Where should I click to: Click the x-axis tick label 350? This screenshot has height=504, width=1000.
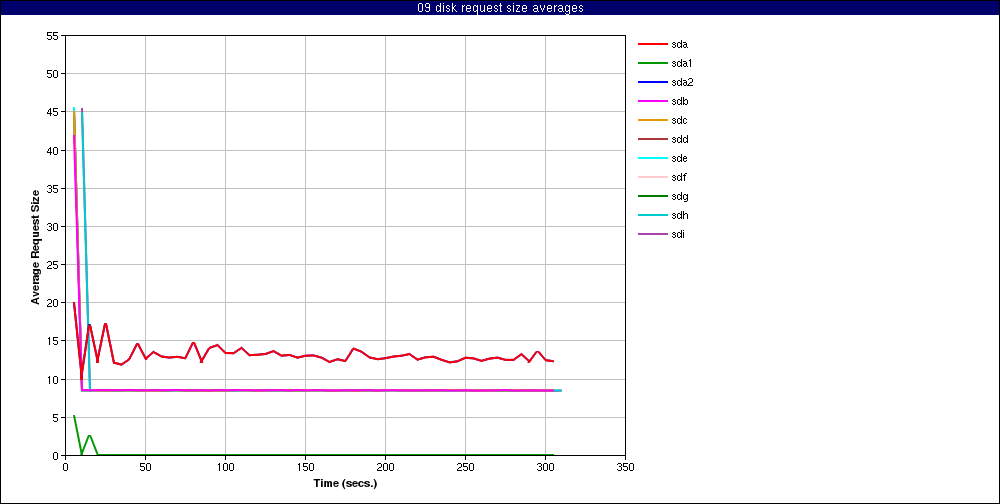[x=626, y=466]
